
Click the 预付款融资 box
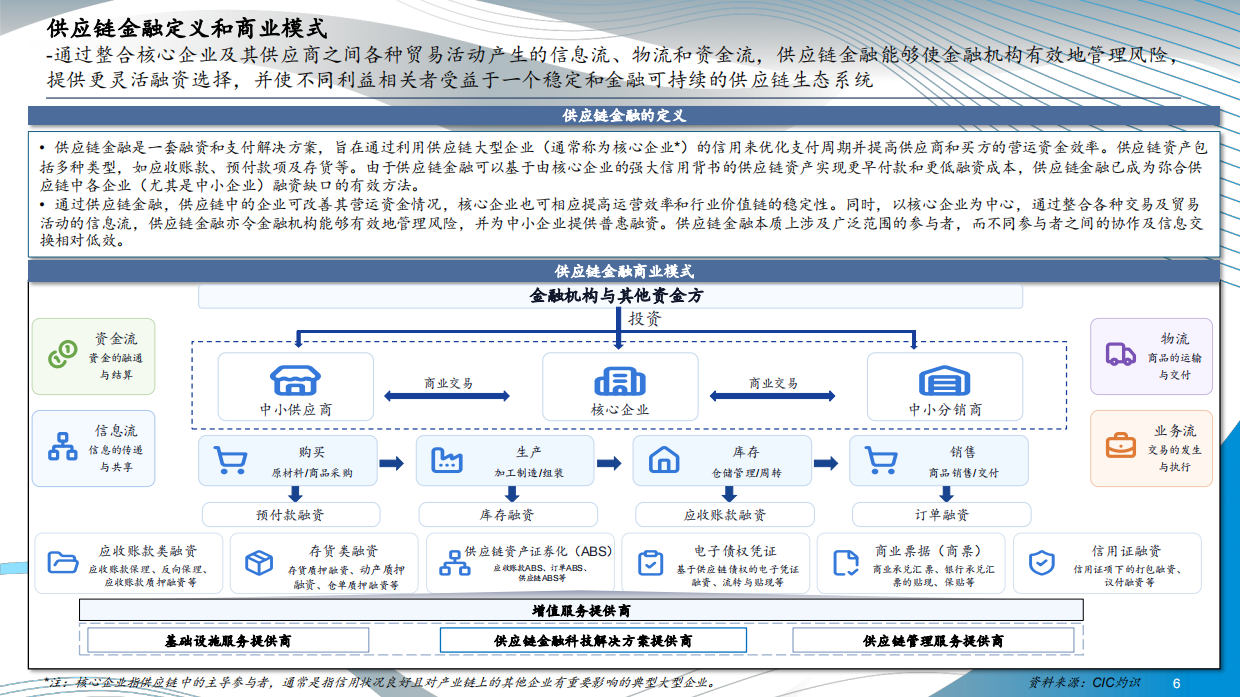pos(290,515)
